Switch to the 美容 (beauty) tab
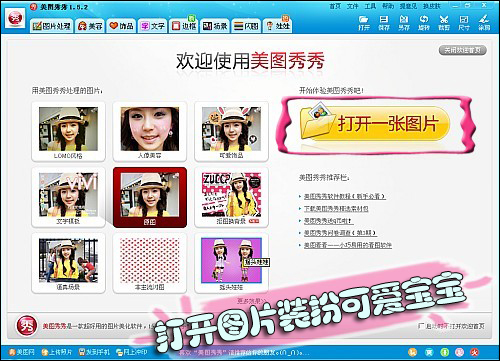 (x=90, y=26)
